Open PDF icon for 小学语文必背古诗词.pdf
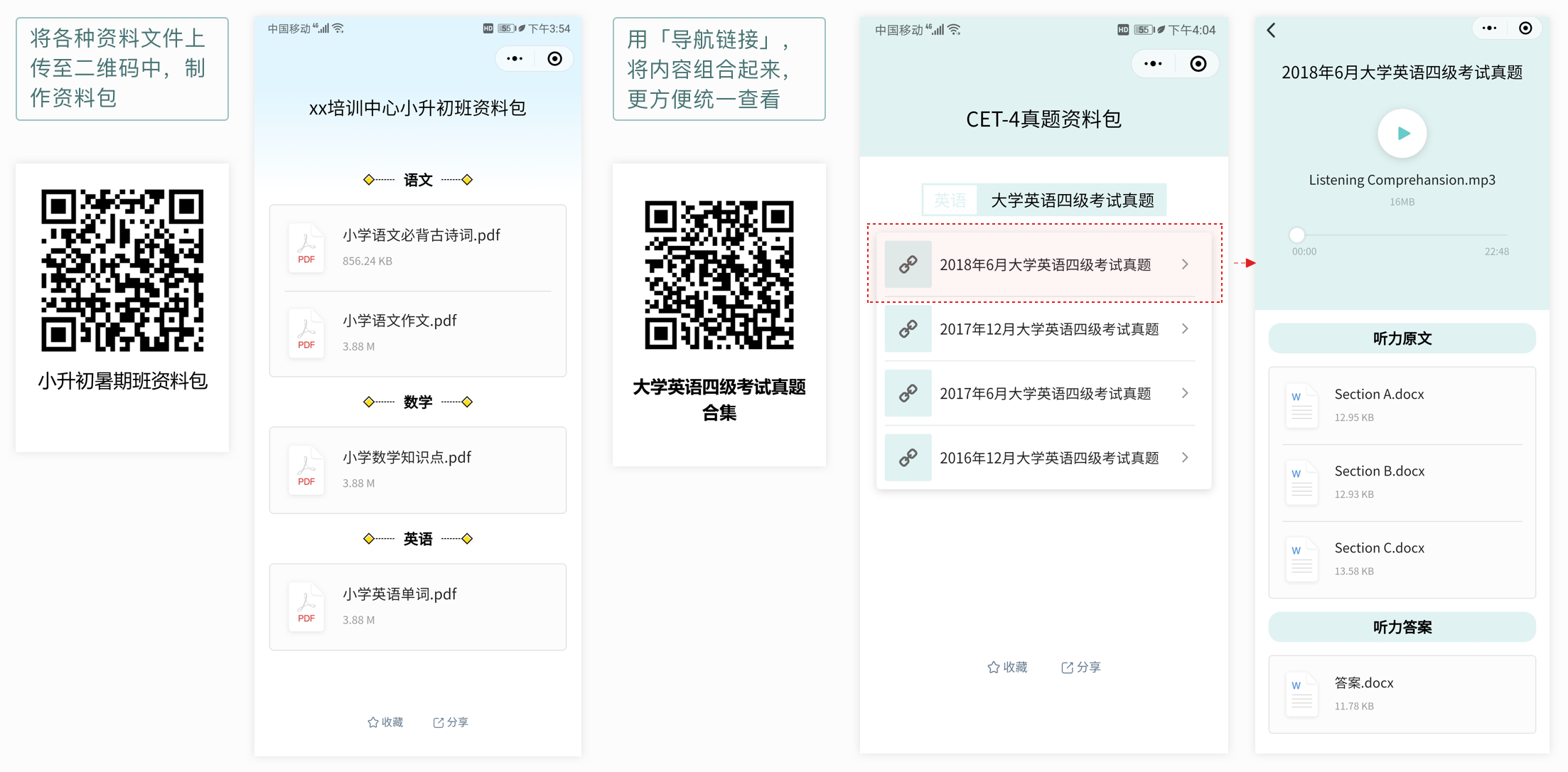 point(306,247)
